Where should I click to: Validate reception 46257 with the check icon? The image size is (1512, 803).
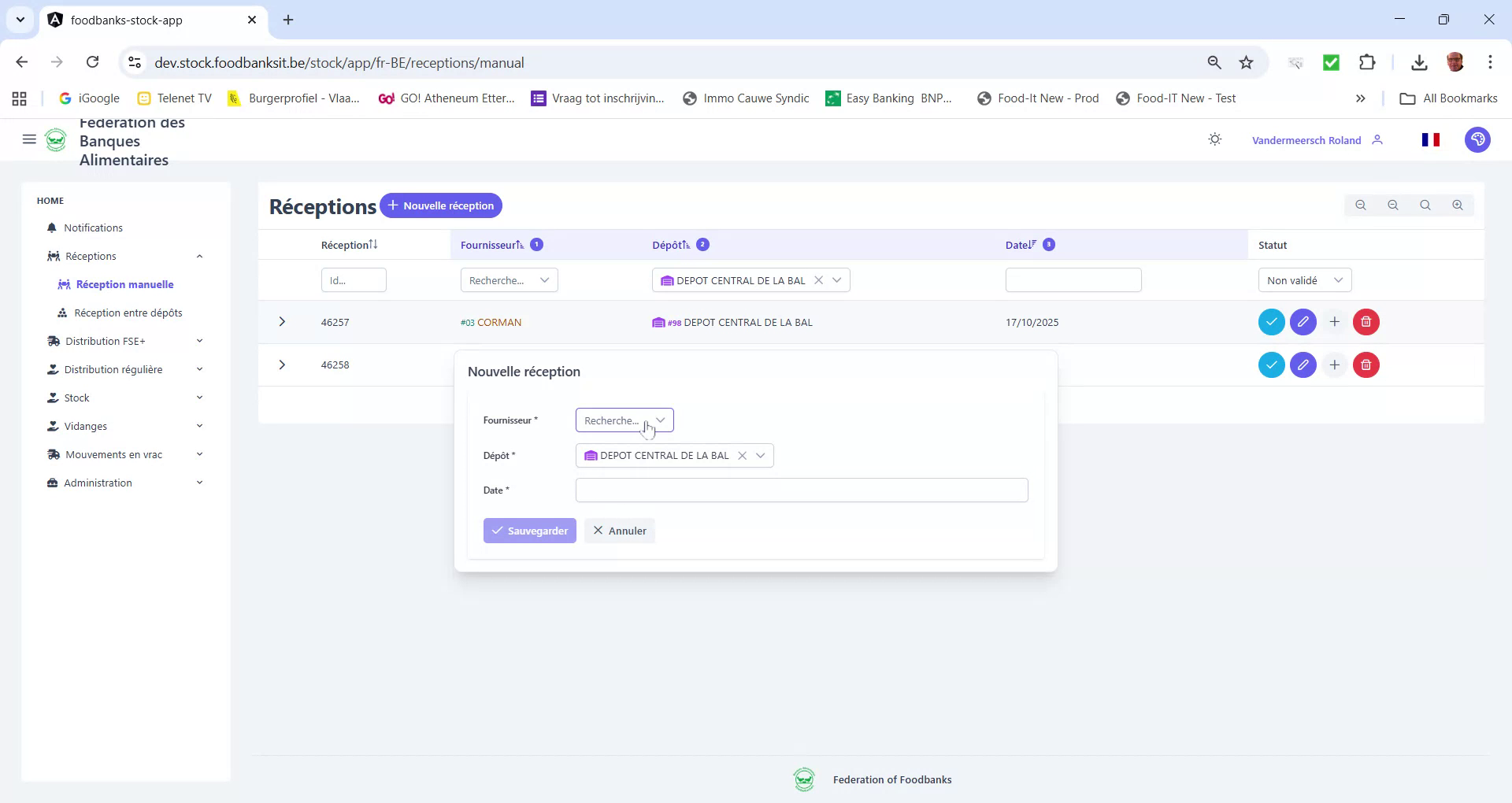1271,321
